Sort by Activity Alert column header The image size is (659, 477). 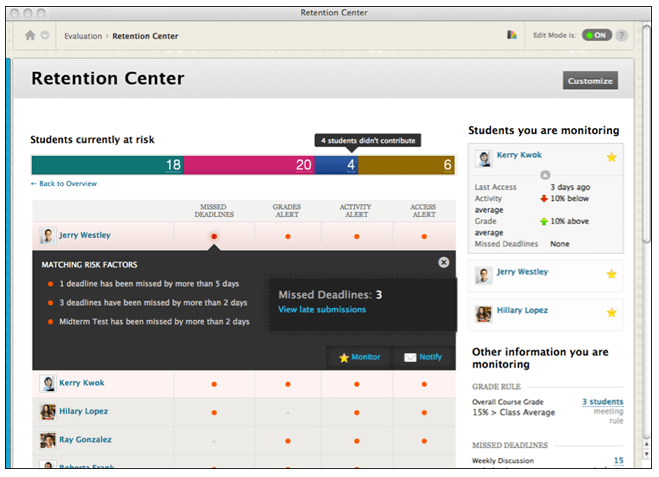tap(356, 211)
